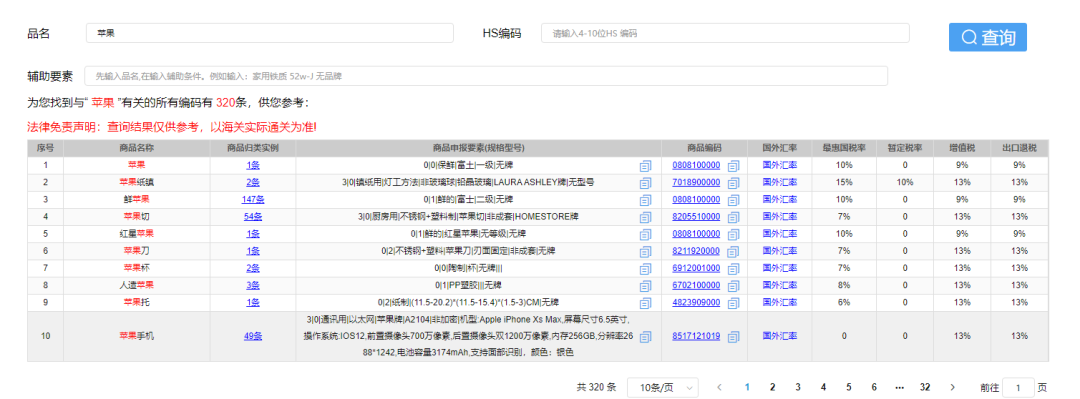1080x399 pixels.
Task: Select page 2 in pagination
Action: (x=772, y=387)
